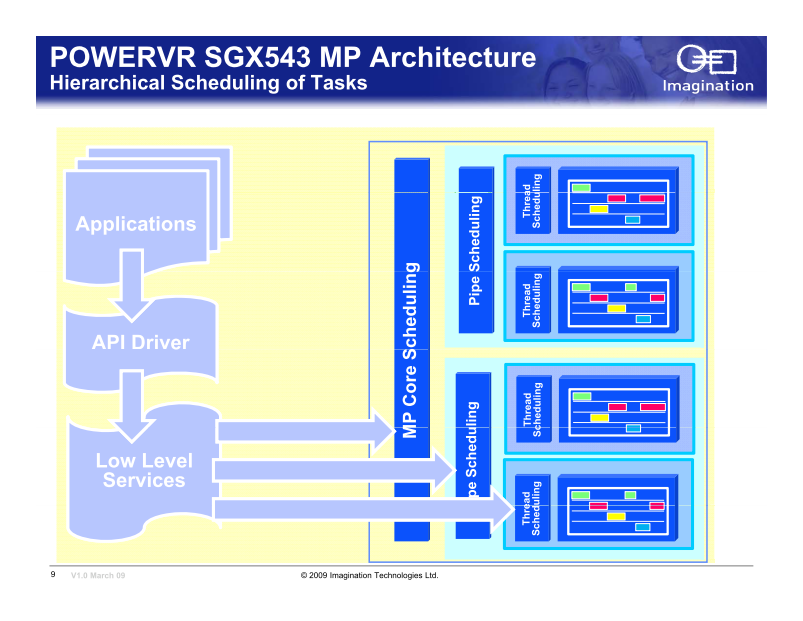803x621 pixels.
Task: Click the long arrow pointing at the bottom Thread Scheduling block
Action: coord(364,509)
